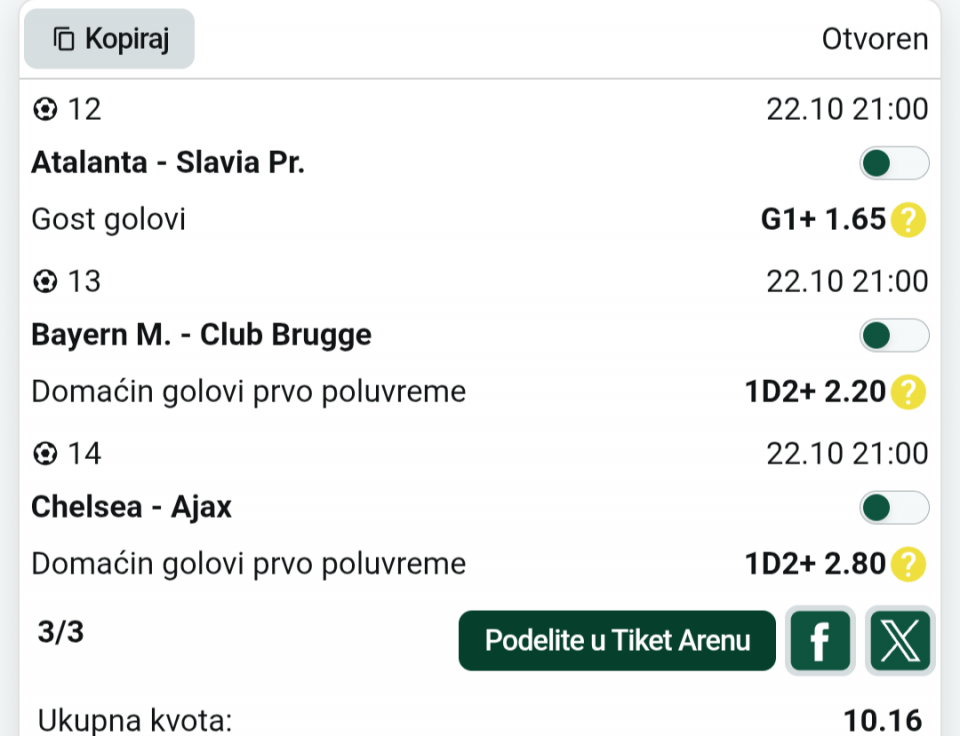Viewport: 960px width, 736px height.
Task: Open help icon beside 1D2+ 2.20
Action: (x=908, y=392)
